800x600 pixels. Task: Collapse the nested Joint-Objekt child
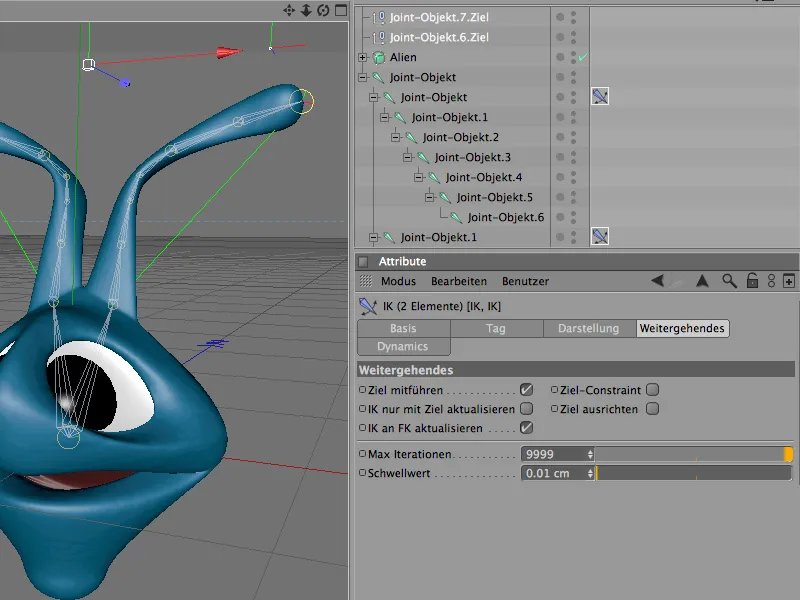coord(374,97)
